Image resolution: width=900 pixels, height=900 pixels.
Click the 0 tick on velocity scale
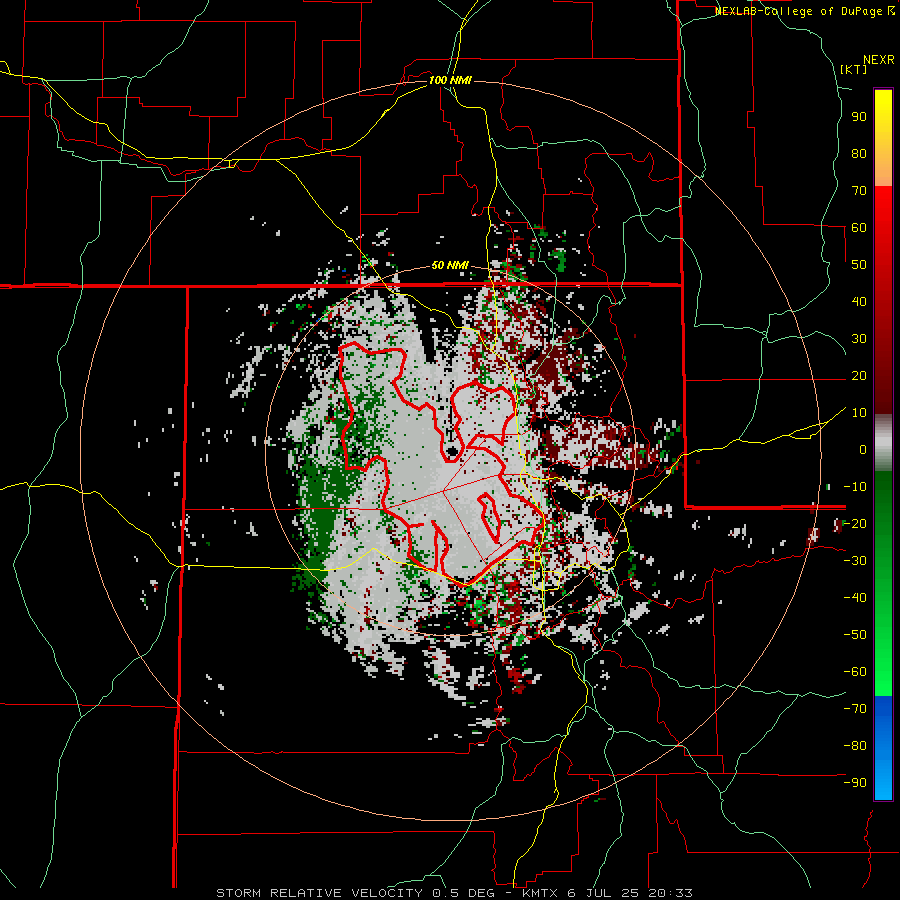[863, 449]
